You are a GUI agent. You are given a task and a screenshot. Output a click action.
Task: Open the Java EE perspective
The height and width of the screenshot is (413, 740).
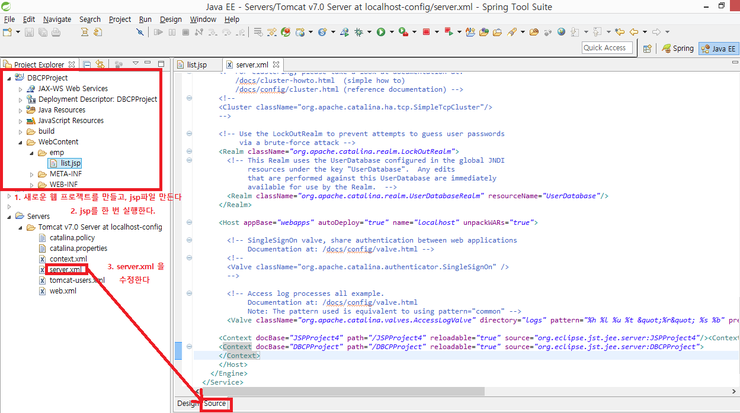coord(719,48)
